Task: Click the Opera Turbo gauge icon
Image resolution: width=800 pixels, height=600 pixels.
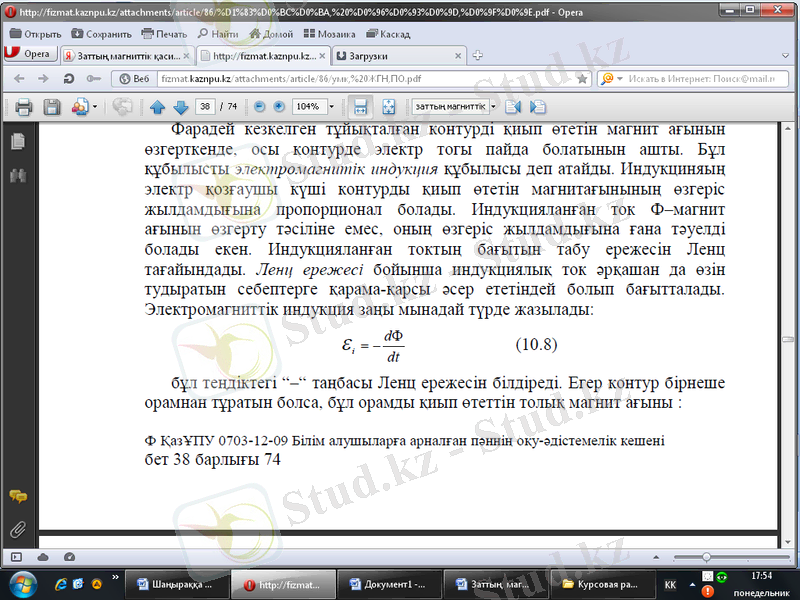Action: click(x=69, y=557)
